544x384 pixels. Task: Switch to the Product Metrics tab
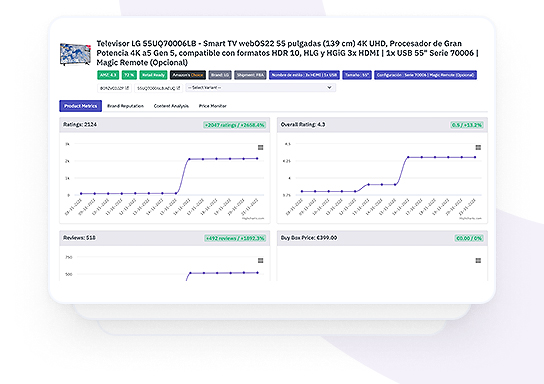point(80,106)
